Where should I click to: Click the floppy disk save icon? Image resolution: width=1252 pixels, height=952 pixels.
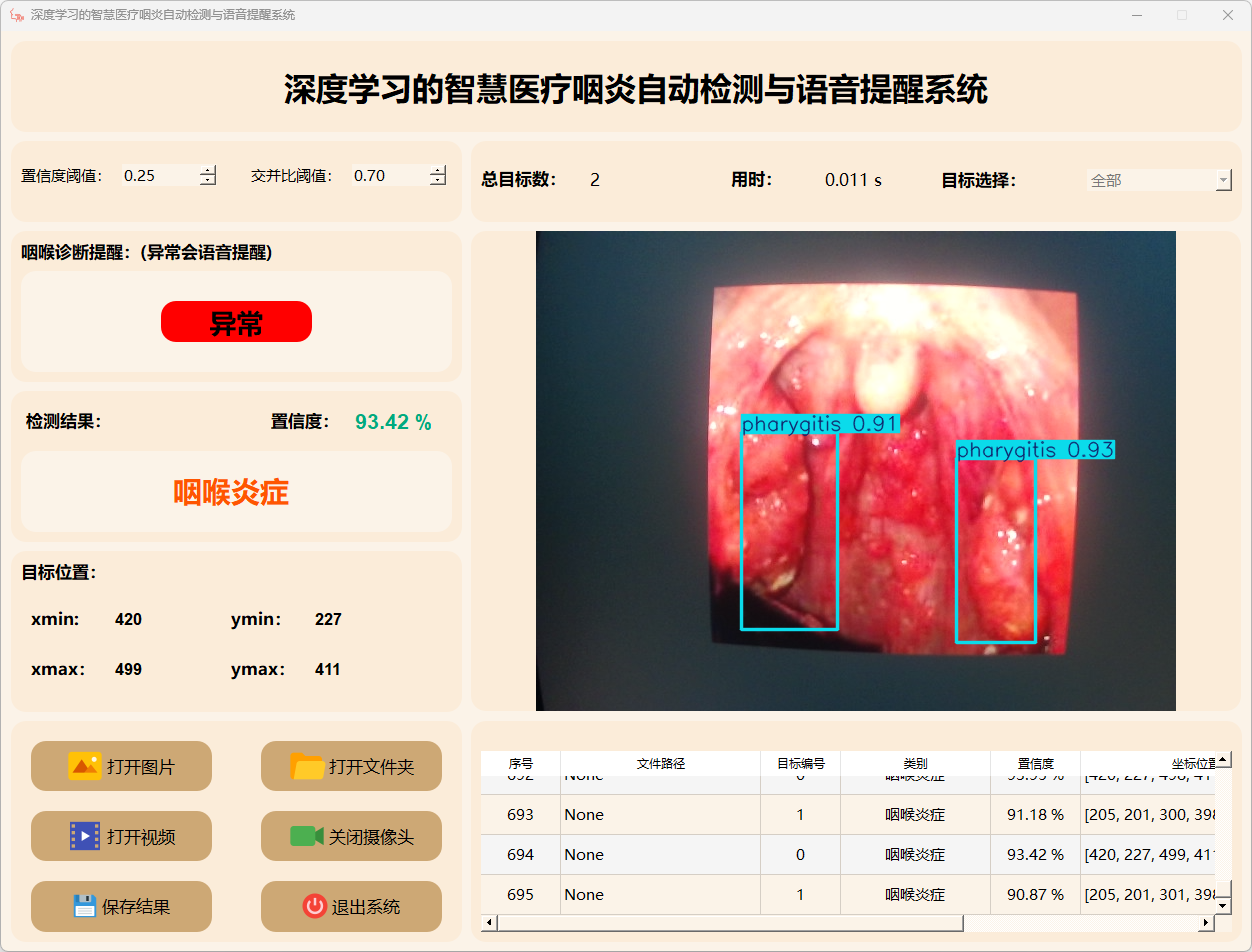[84, 906]
